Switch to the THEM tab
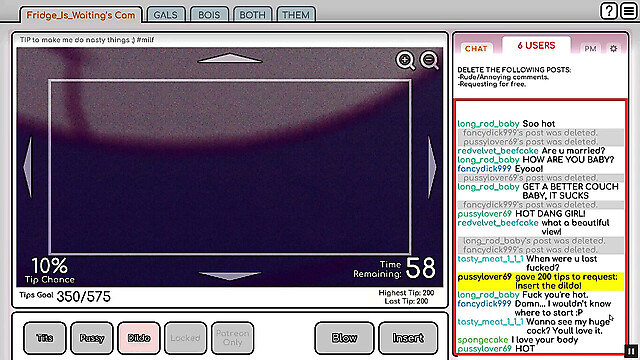The image size is (640, 360). (x=296, y=15)
